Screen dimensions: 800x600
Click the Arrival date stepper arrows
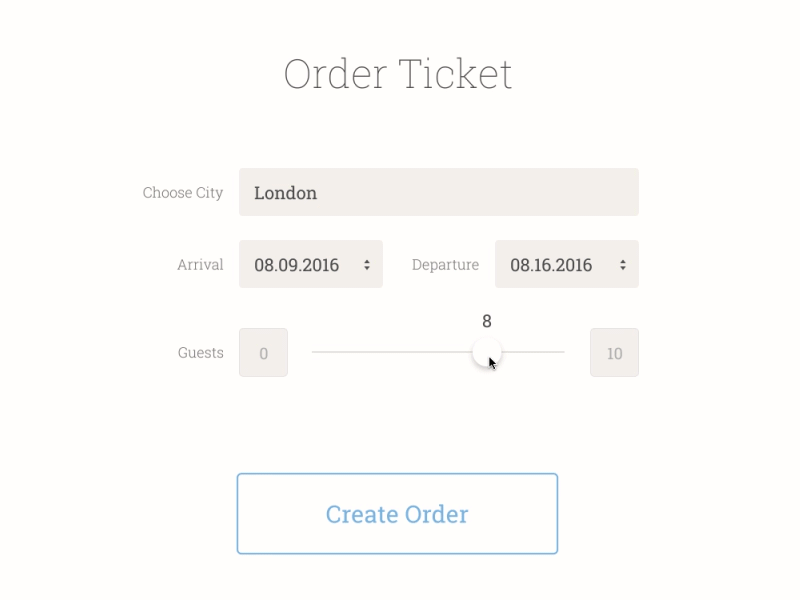pos(368,264)
